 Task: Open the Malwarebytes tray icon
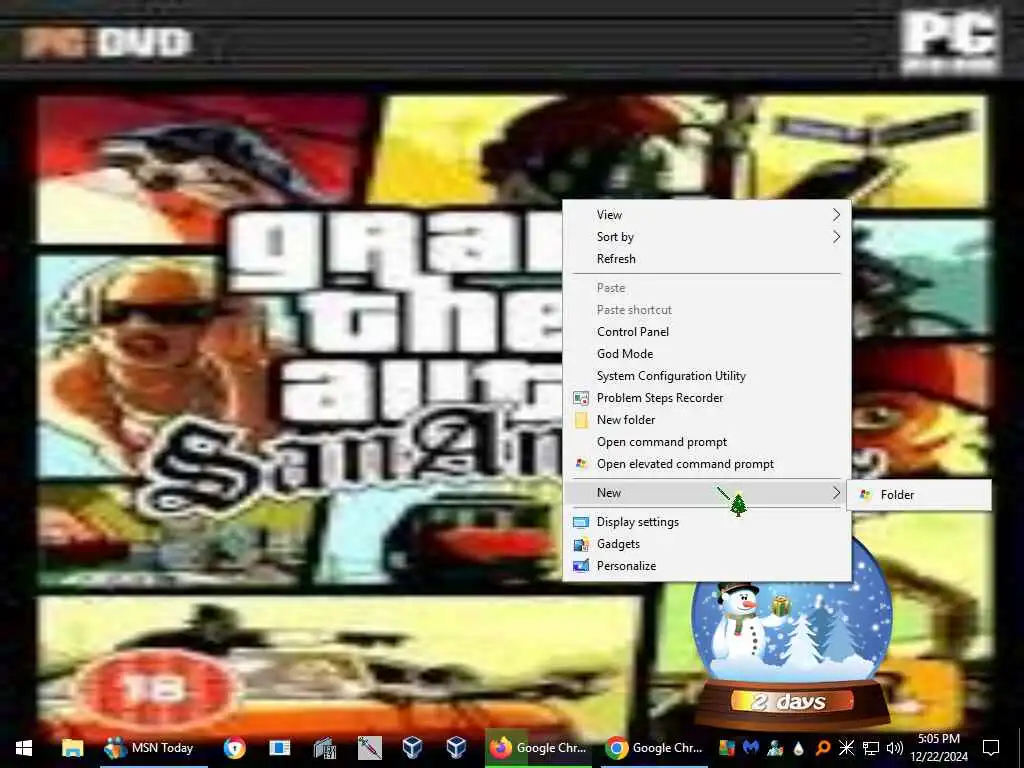[751, 747]
